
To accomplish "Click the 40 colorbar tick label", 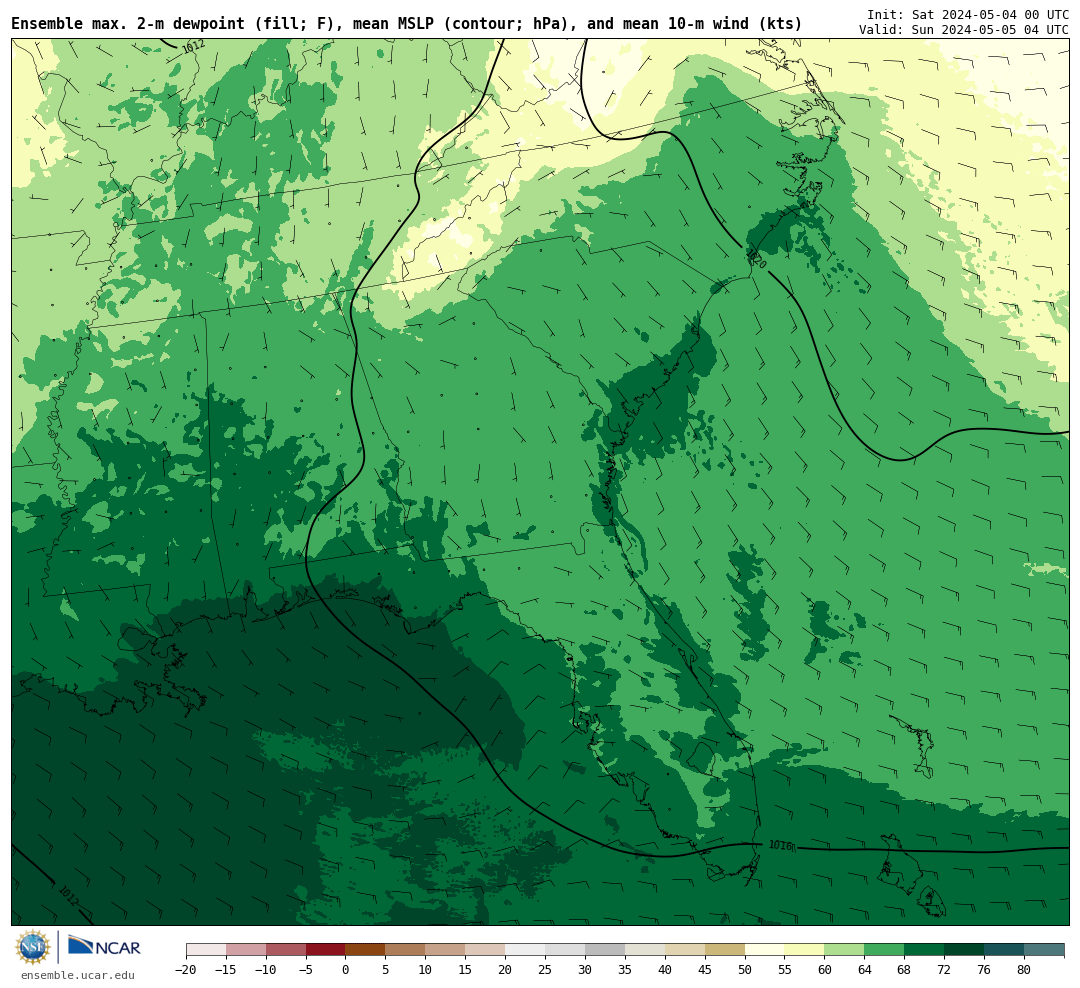I will 665,969.
